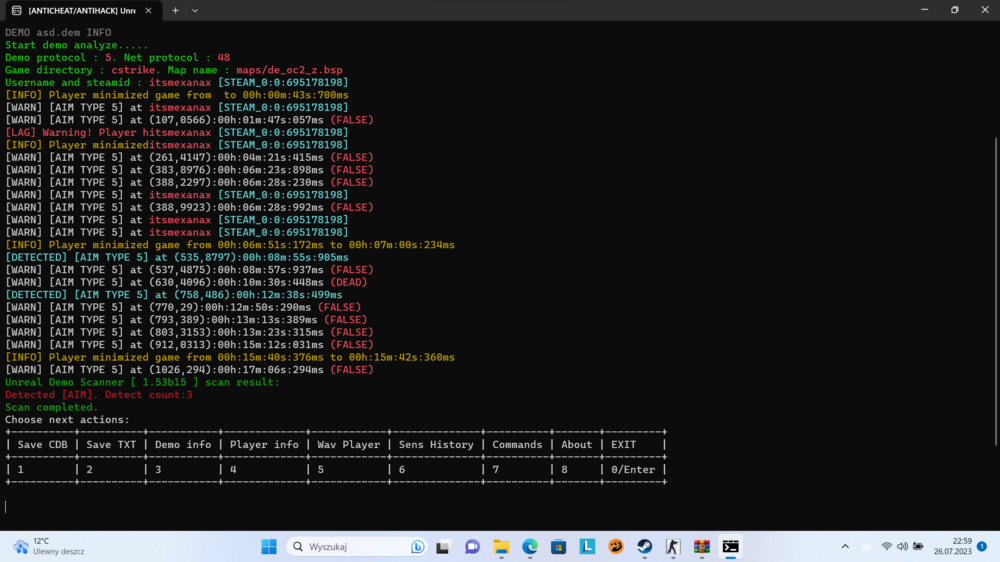Click the map name maps/de_oc2_z.bsp
The height and width of the screenshot is (562, 1000).
pos(290,70)
